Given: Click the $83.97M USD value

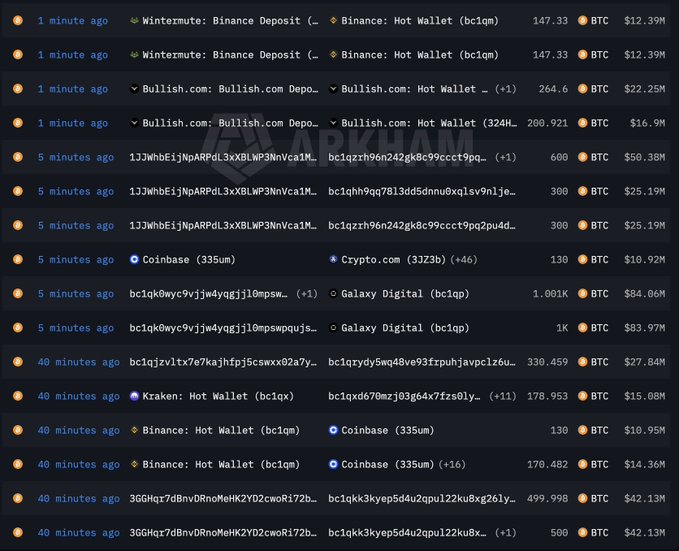Looking at the screenshot, I should click(644, 328).
